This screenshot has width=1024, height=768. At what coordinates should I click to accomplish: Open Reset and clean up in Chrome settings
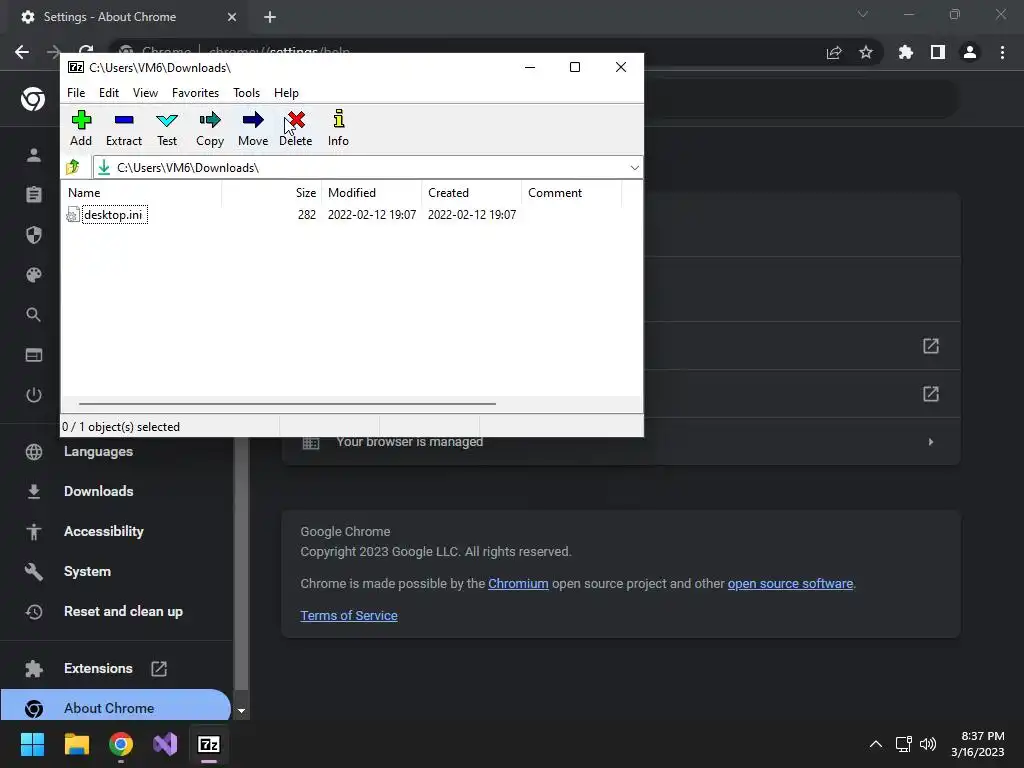[x=123, y=611]
